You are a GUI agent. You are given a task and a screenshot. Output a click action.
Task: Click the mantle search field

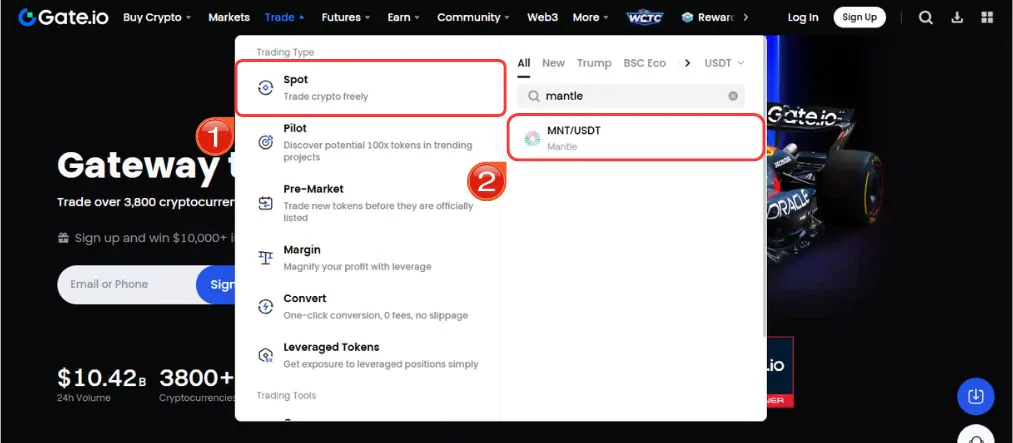(x=631, y=96)
